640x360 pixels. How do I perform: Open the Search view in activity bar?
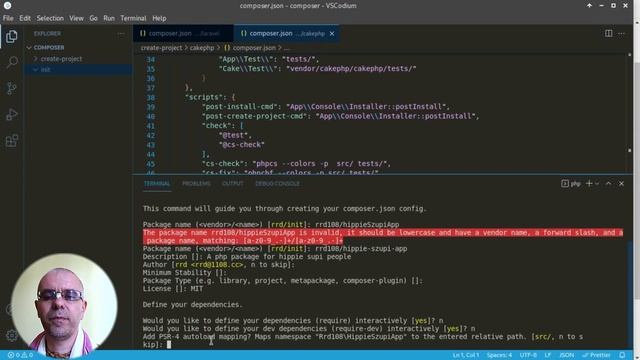coord(11,62)
